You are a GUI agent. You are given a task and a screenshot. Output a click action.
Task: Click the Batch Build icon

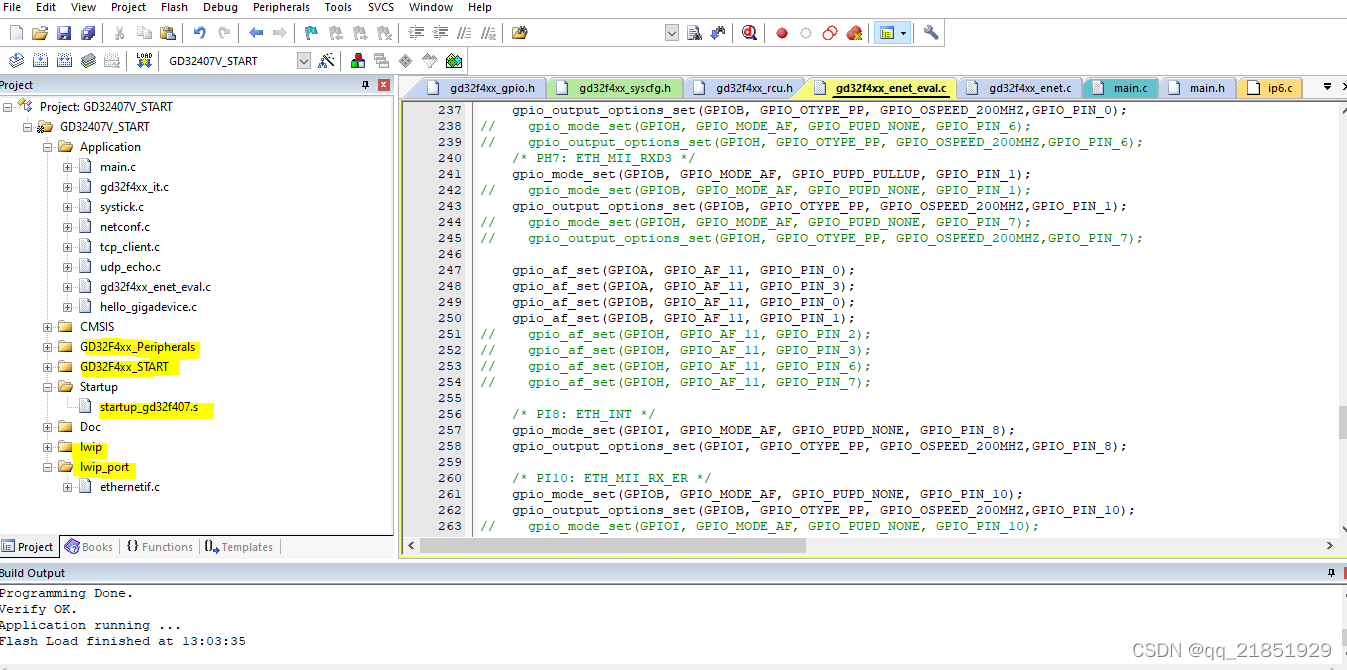tap(88, 61)
